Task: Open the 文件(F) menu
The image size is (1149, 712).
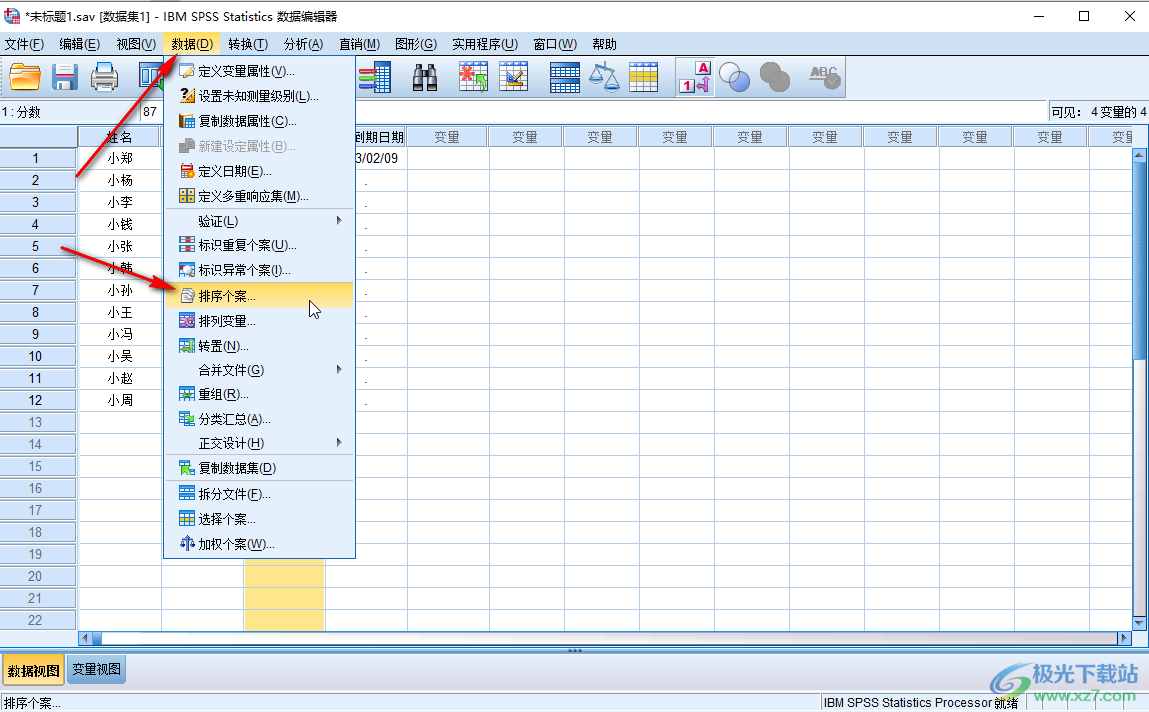Action: click(x=24, y=44)
